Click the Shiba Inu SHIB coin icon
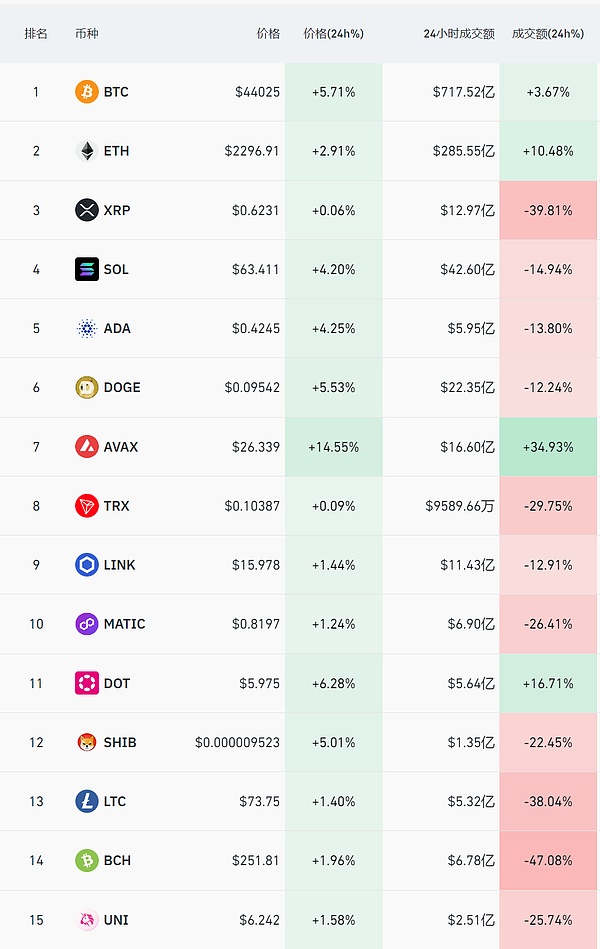Image resolution: width=600 pixels, height=949 pixels. pos(87,742)
